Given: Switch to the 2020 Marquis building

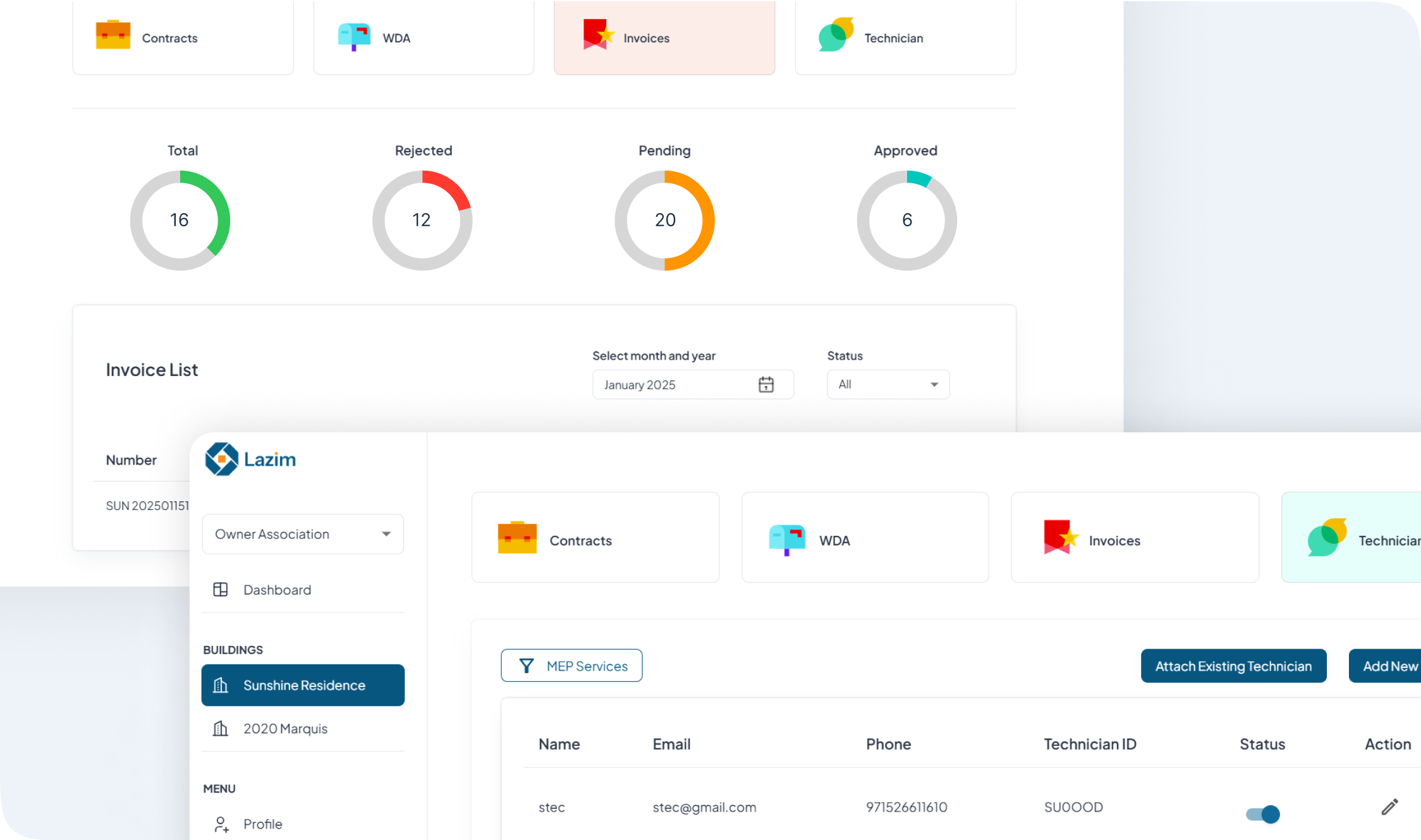Looking at the screenshot, I should (286, 728).
